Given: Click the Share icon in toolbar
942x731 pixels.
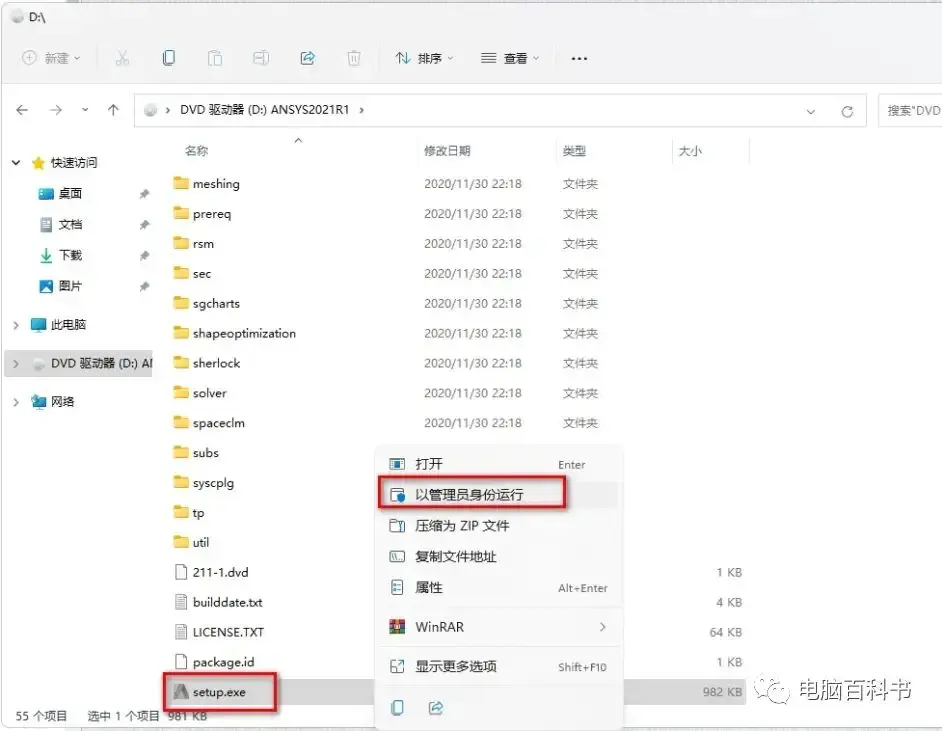Looking at the screenshot, I should tap(308, 58).
